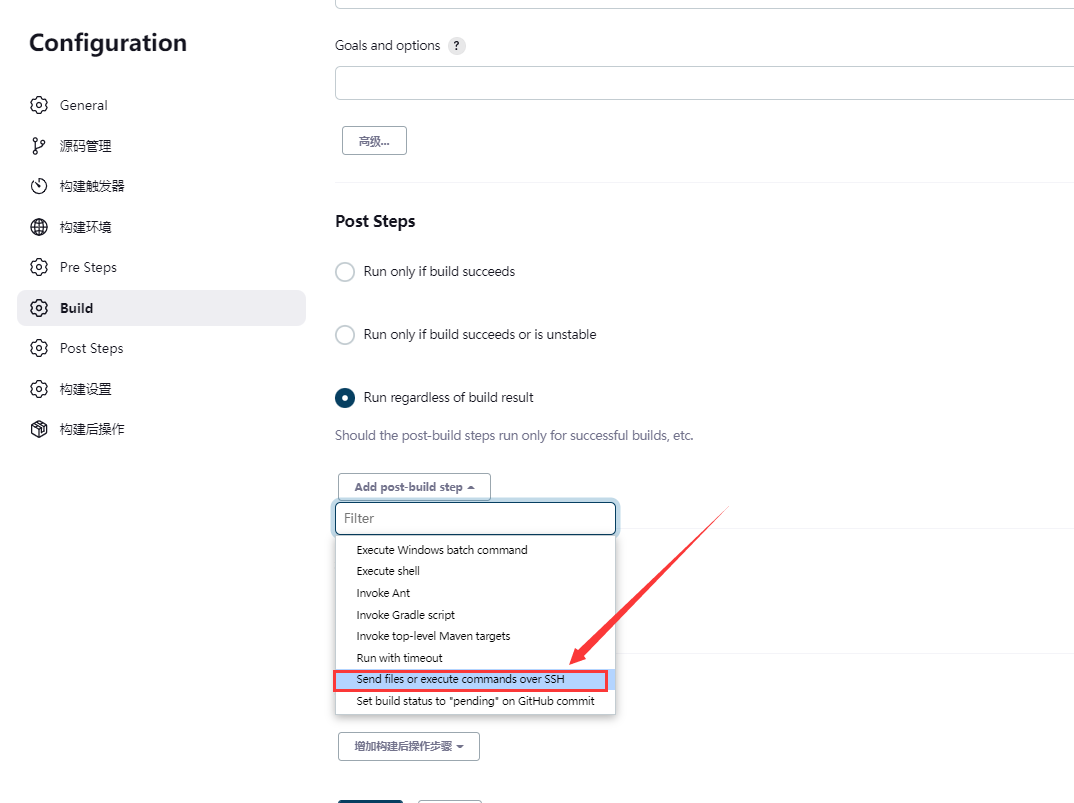This screenshot has height=803, width=1074.
Task: Click the build triggers clock icon
Action: tap(39, 186)
